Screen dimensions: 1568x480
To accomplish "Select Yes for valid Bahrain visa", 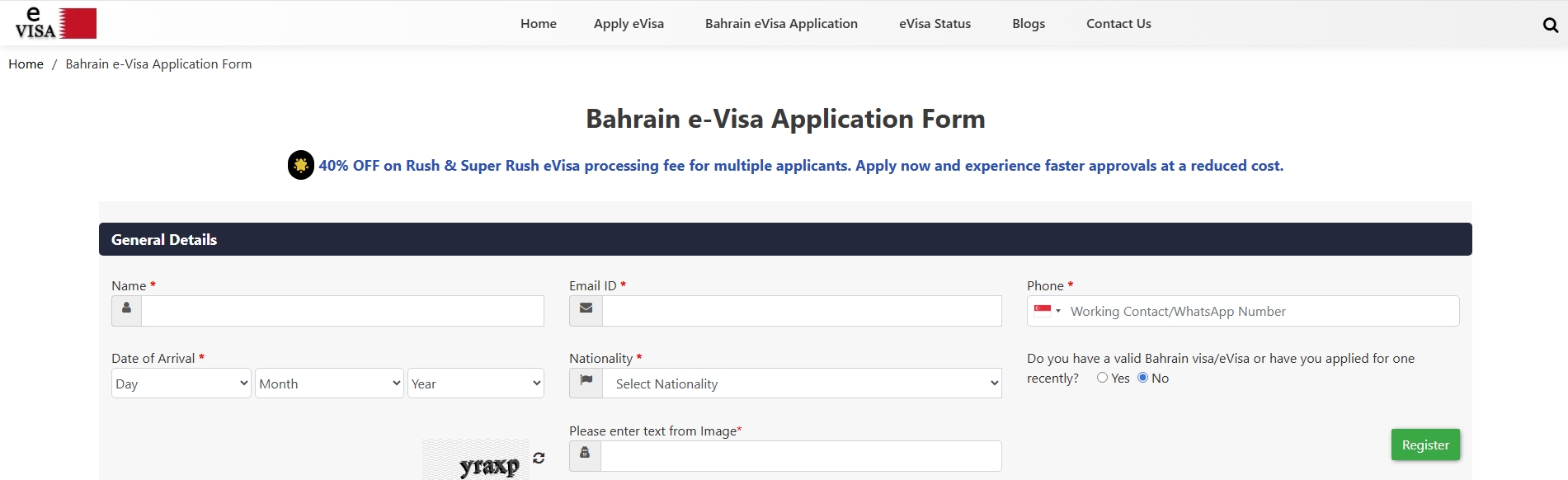I will tap(1102, 378).
